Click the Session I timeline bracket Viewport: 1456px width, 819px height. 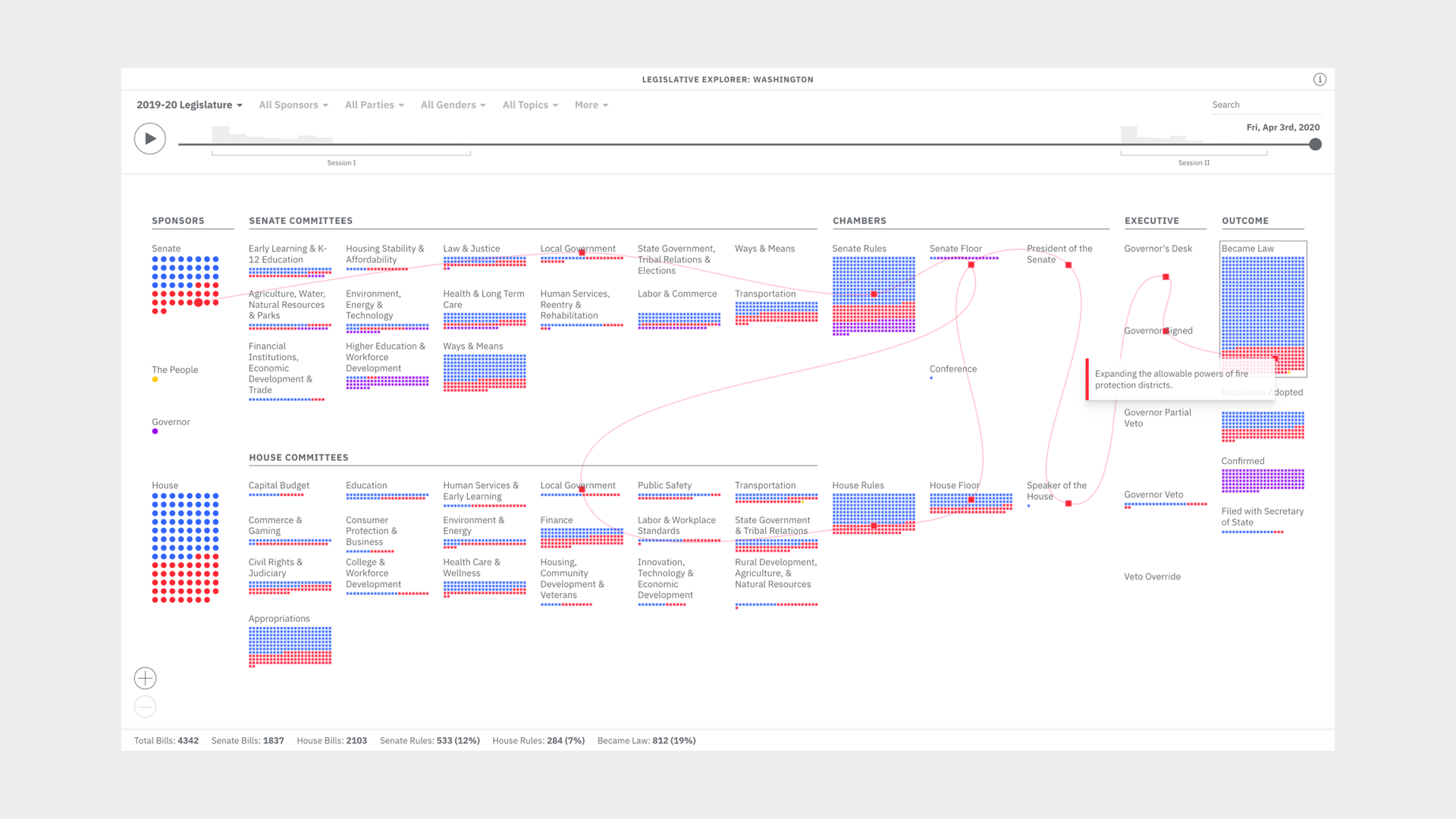(x=341, y=155)
